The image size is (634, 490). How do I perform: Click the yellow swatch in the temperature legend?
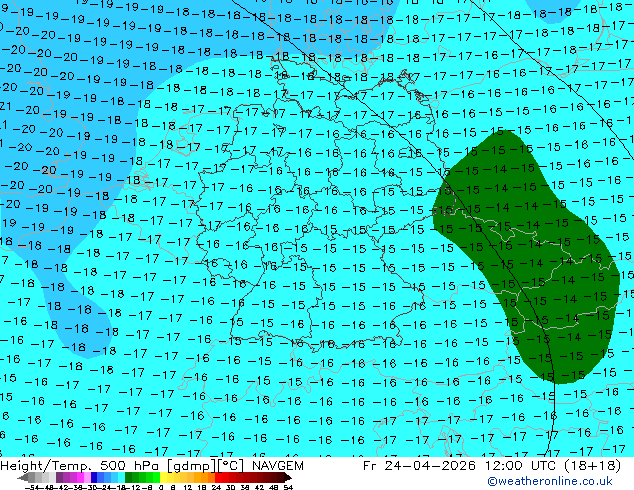(164, 478)
